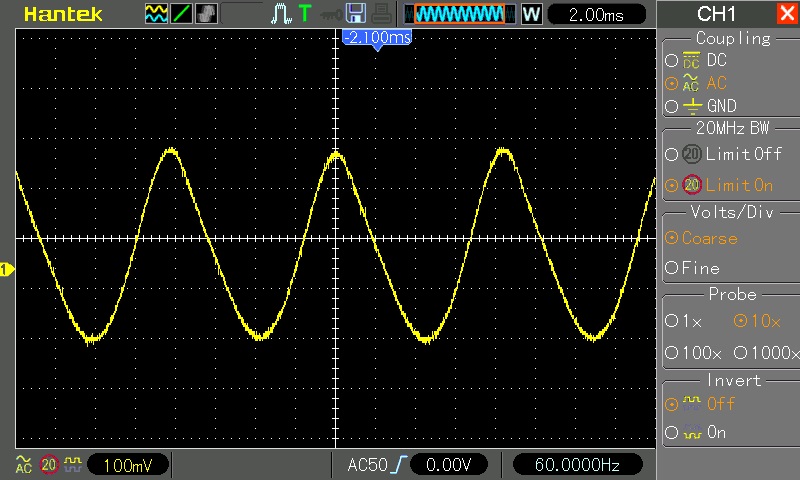Click the green diagonal line icon

182,14
